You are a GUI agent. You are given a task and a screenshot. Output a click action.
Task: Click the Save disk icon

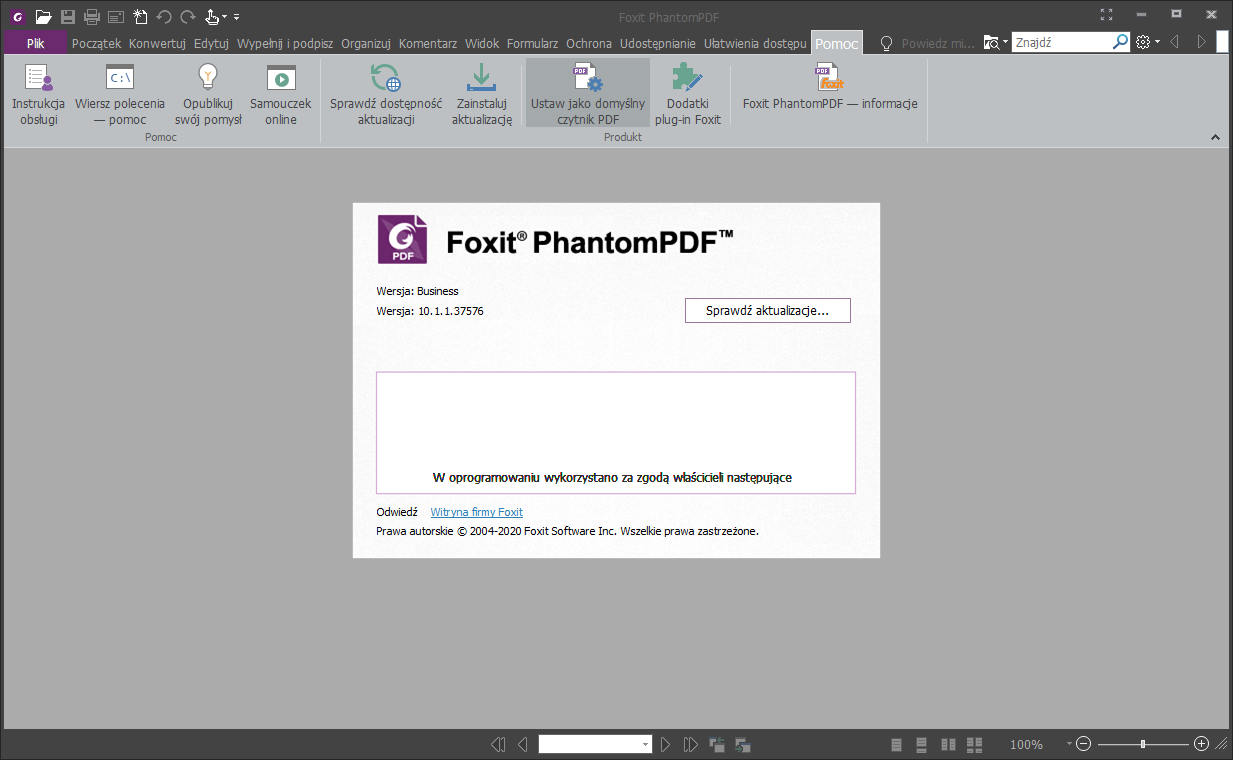click(68, 16)
